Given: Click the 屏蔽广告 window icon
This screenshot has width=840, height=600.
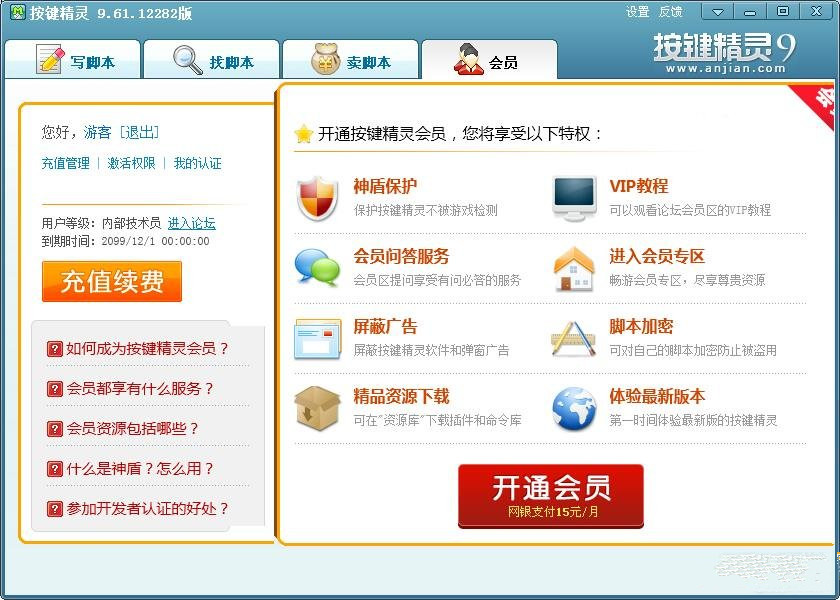Looking at the screenshot, I should pyautogui.click(x=318, y=339).
